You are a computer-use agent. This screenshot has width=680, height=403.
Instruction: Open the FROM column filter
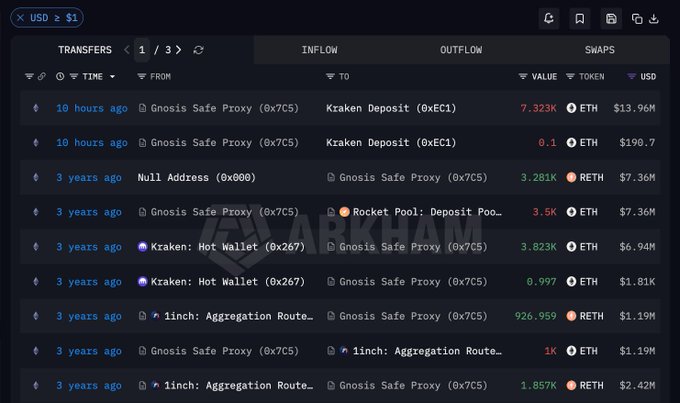point(141,76)
